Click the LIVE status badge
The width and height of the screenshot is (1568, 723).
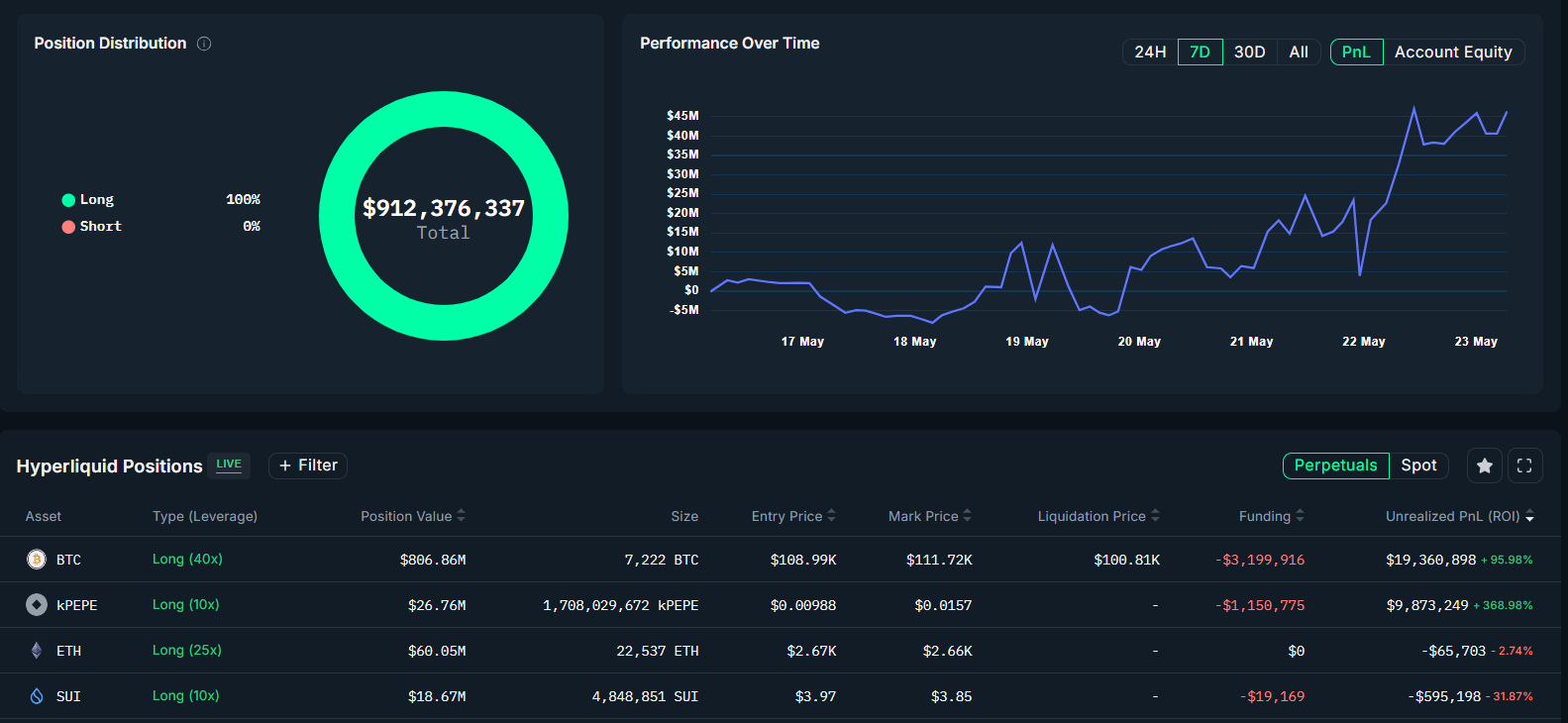point(229,465)
